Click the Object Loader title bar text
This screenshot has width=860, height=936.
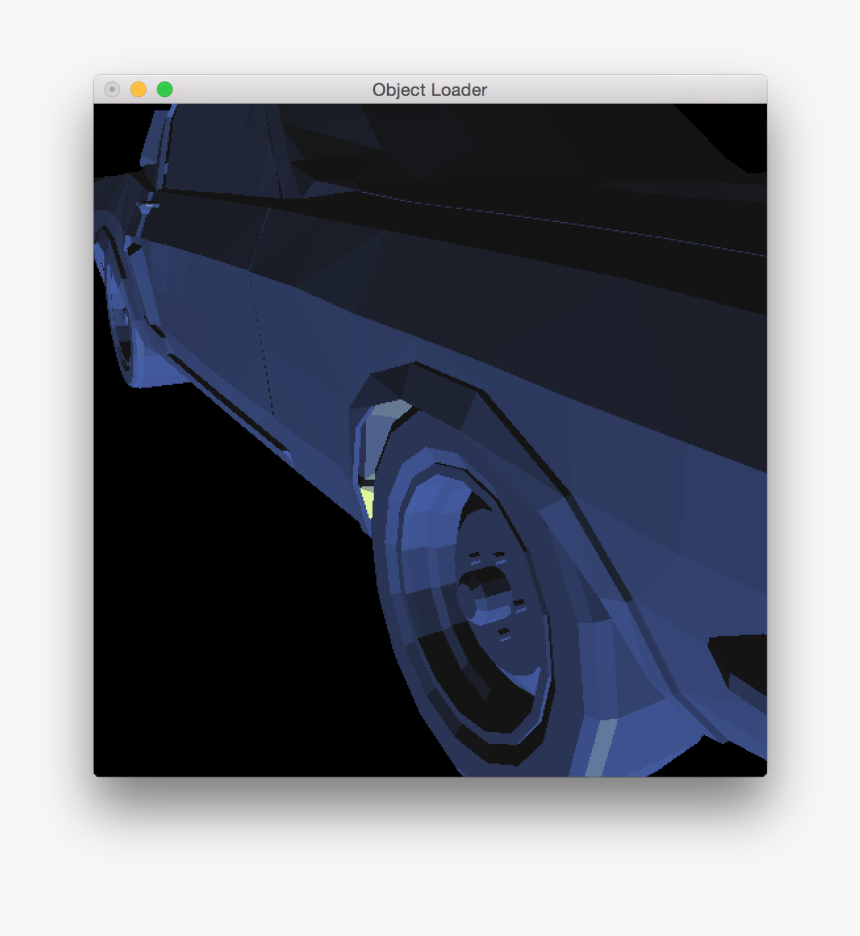point(430,89)
